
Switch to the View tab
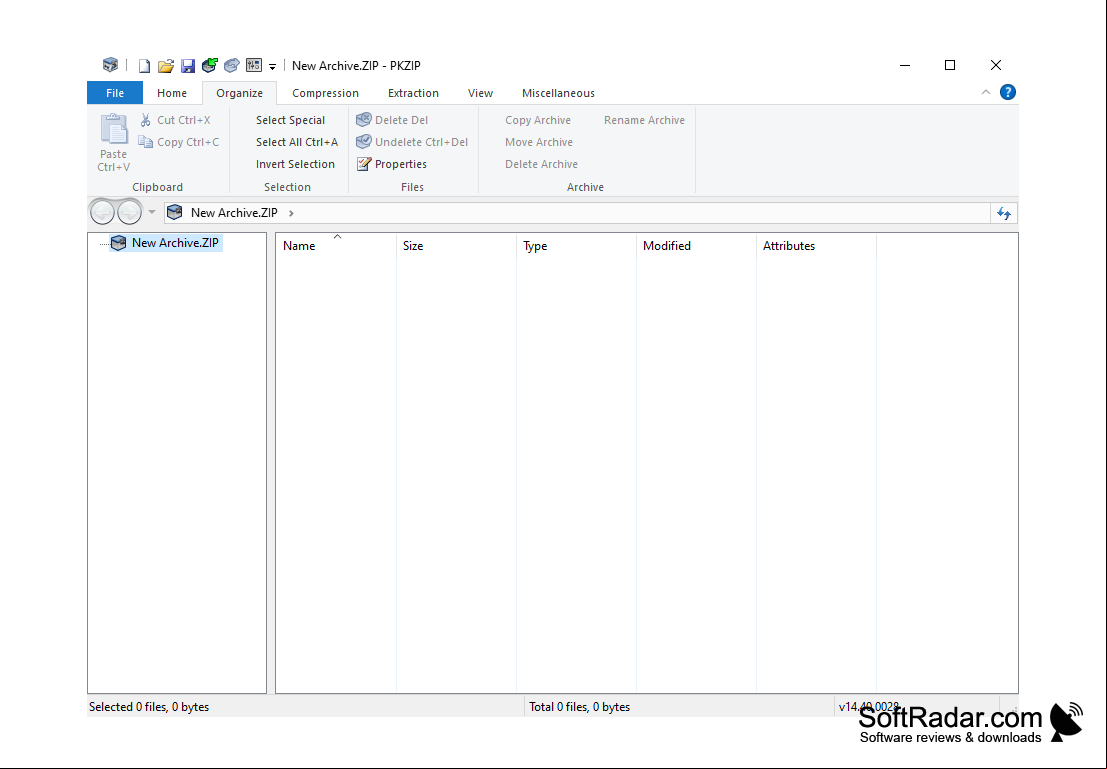480,93
